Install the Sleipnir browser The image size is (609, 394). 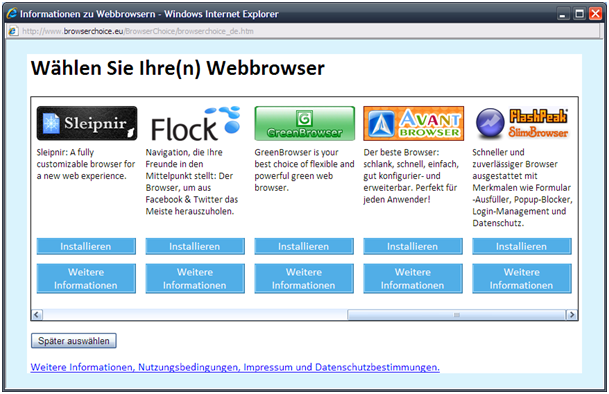coord(86,246)
